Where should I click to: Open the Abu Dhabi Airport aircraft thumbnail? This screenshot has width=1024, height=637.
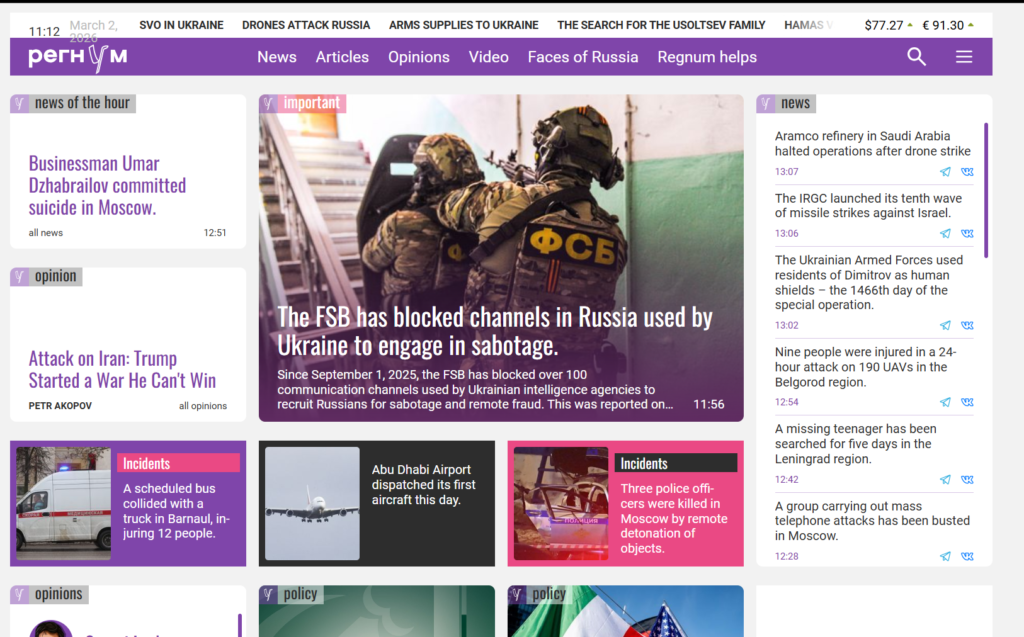coord(312,503)
